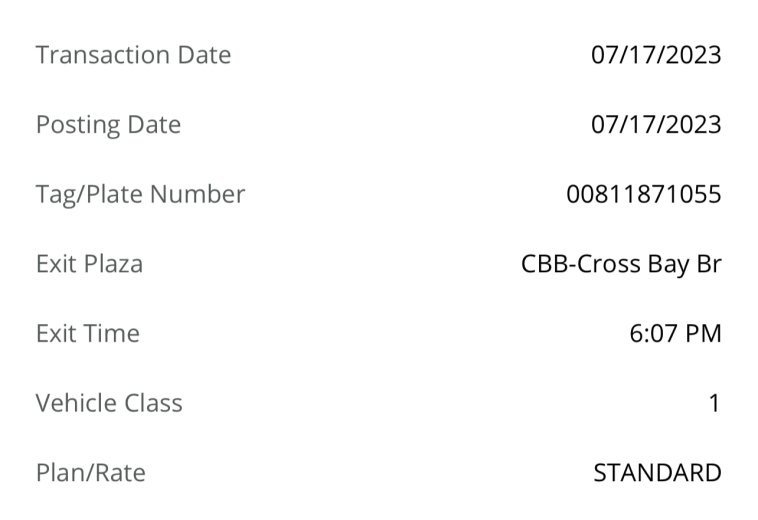Image resolution: width=758 pixels, height=520 pixels.
Task: Select vehicle class value 1
Action: [714, 403]
